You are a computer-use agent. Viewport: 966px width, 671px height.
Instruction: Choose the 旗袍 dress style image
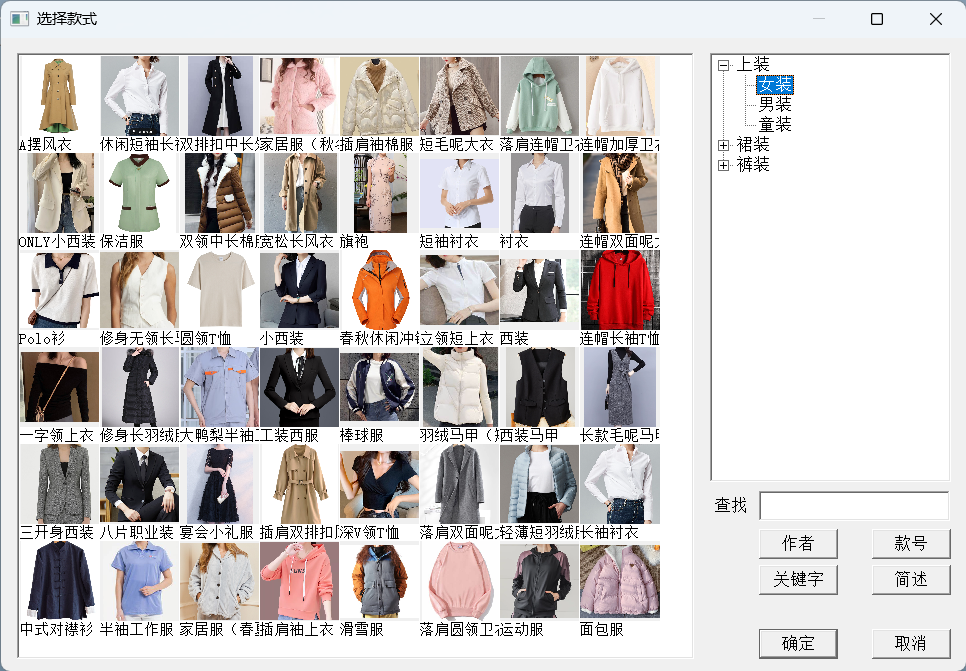379,193
